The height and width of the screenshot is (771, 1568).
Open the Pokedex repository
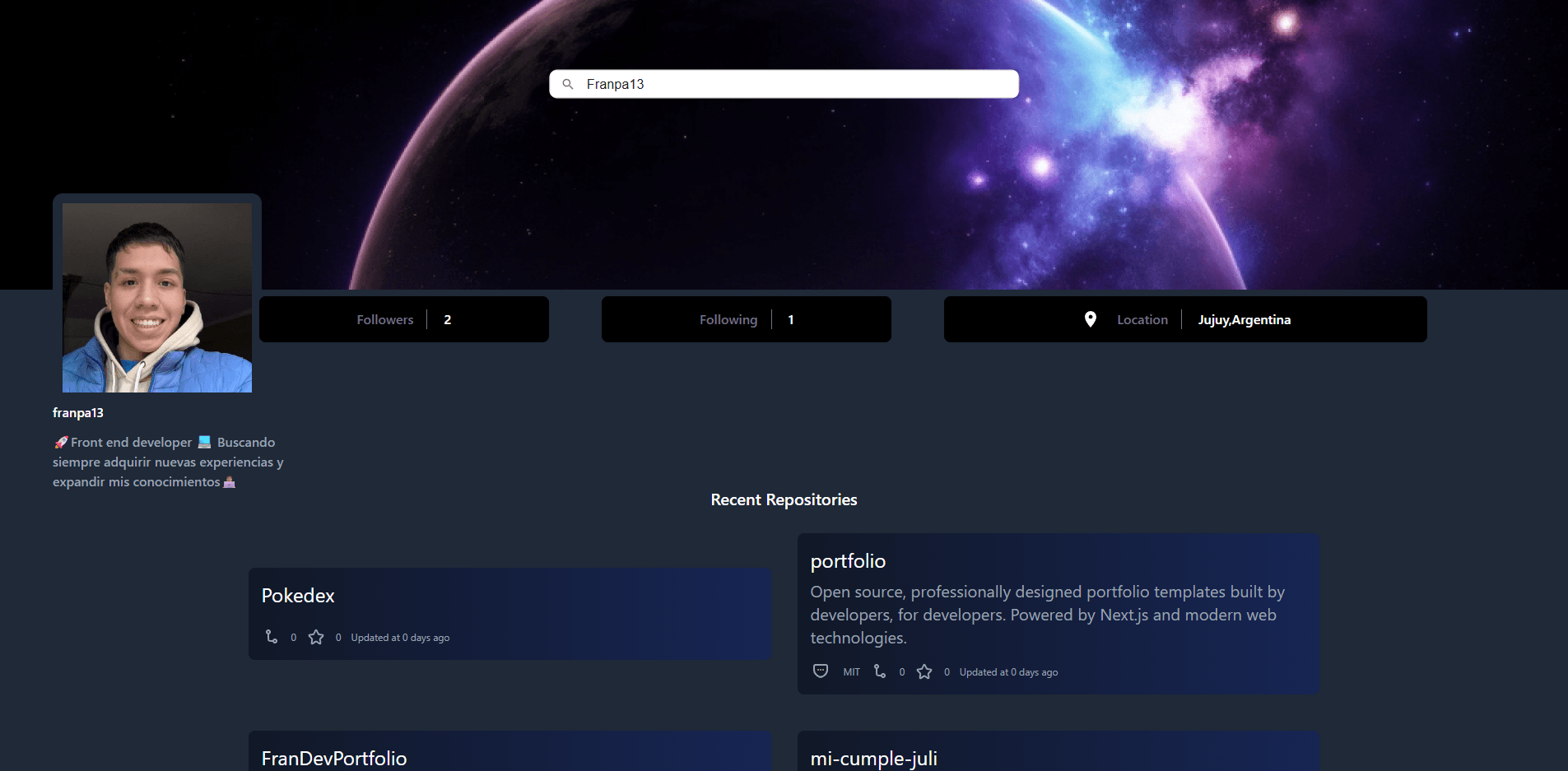pos(298,596)
